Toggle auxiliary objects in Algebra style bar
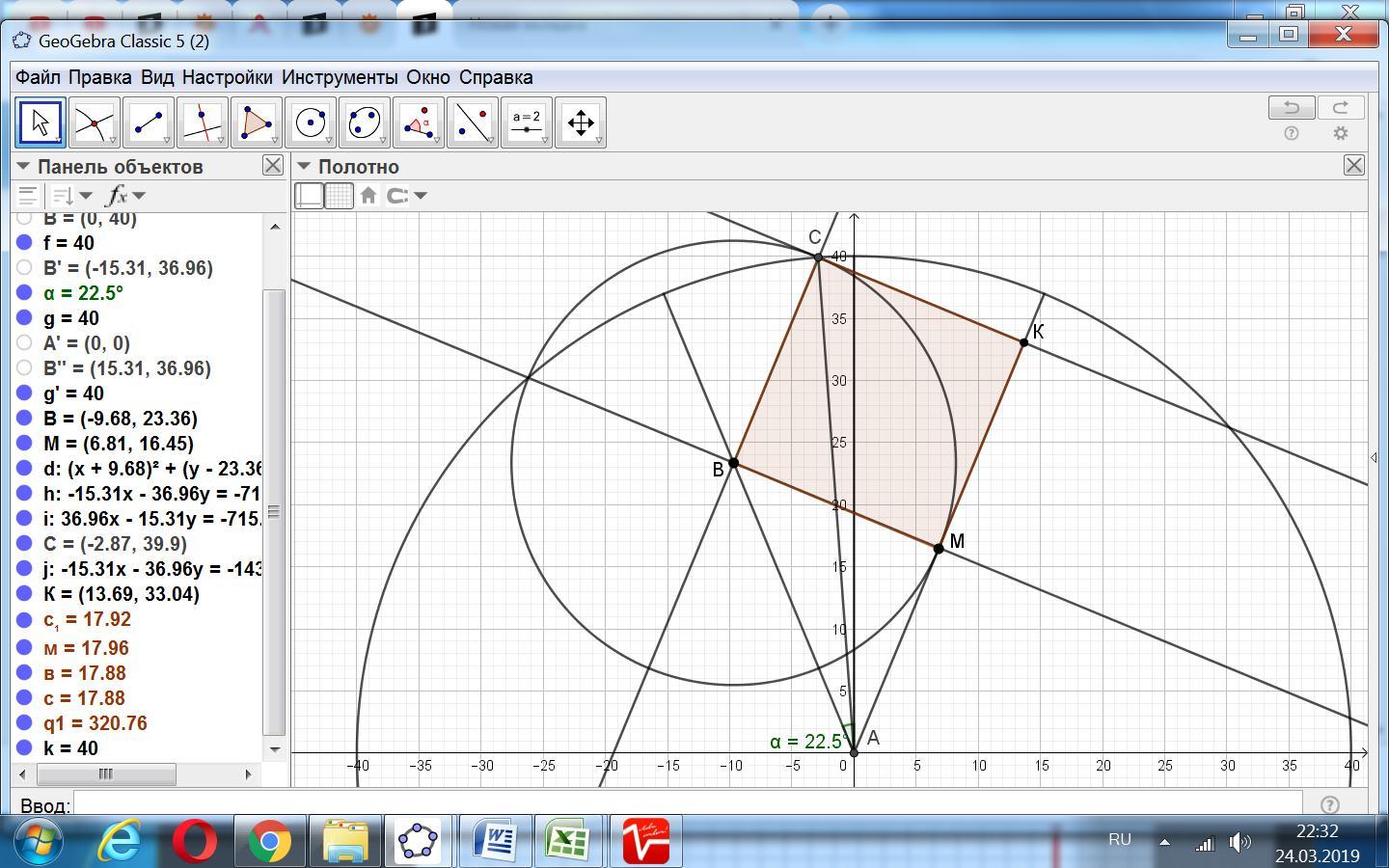Image resolution: width=1389 pixels, height=868 pixels. click(28, 196)
